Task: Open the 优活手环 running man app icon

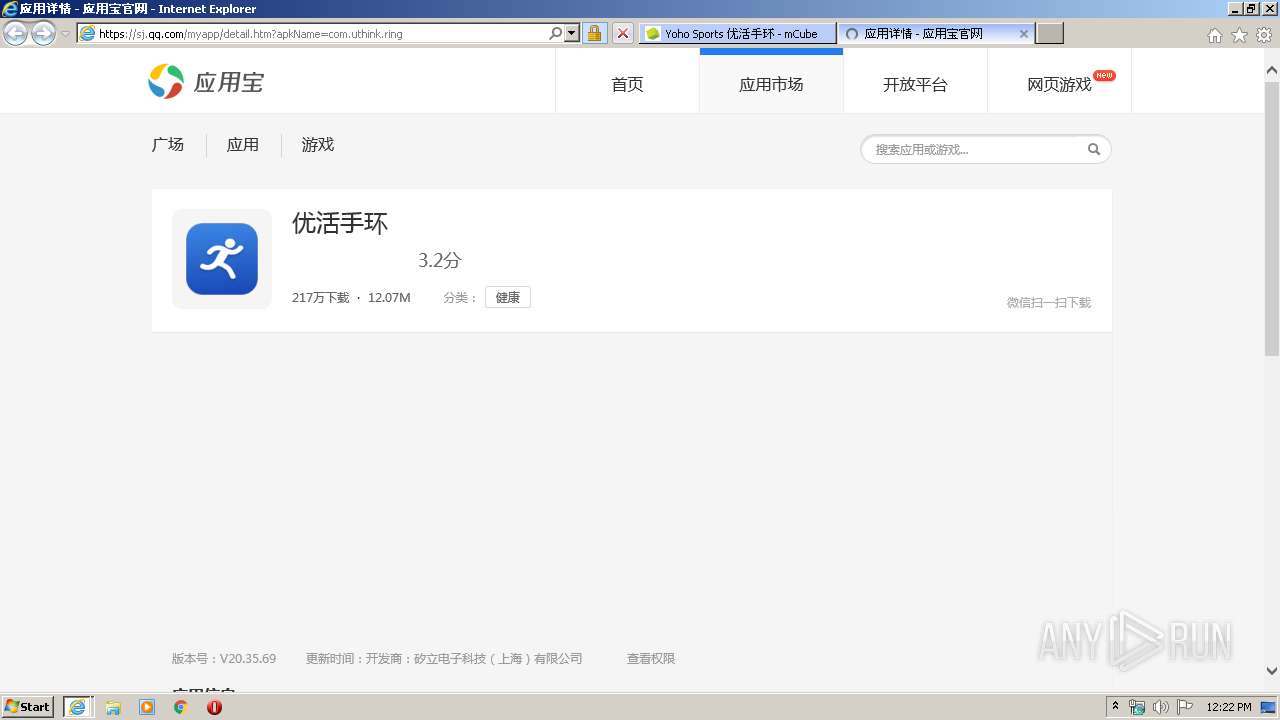Action: pos(222,259)
